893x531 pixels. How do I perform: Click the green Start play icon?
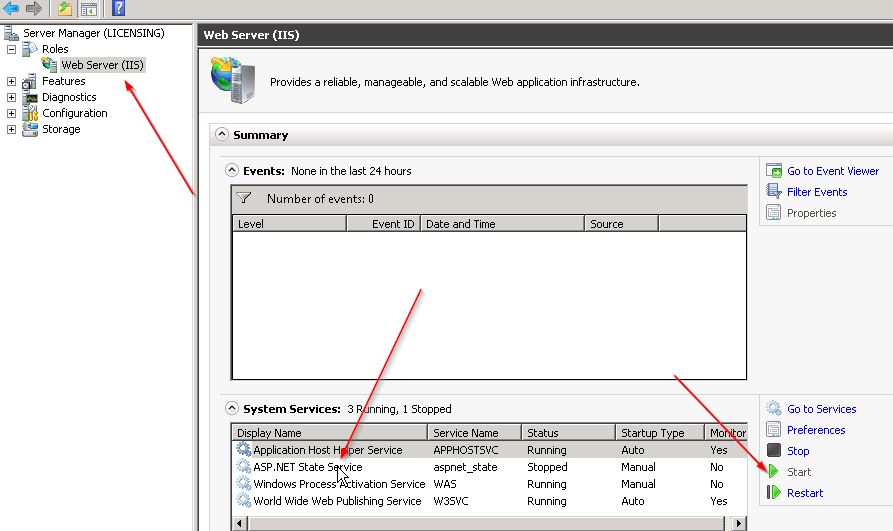pyautogui.click(x=773, y=471)
